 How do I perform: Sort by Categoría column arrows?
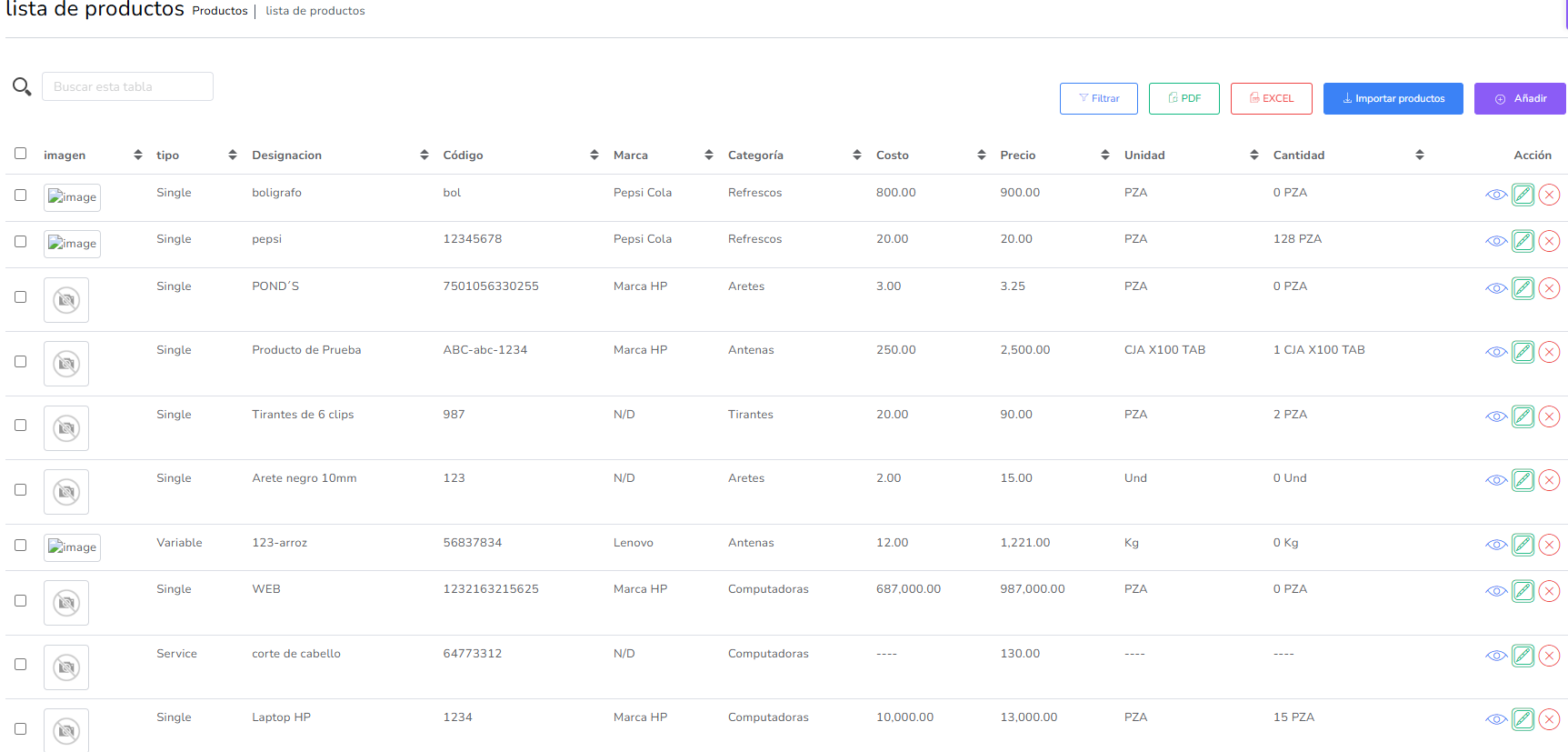[x=856, y=155]
